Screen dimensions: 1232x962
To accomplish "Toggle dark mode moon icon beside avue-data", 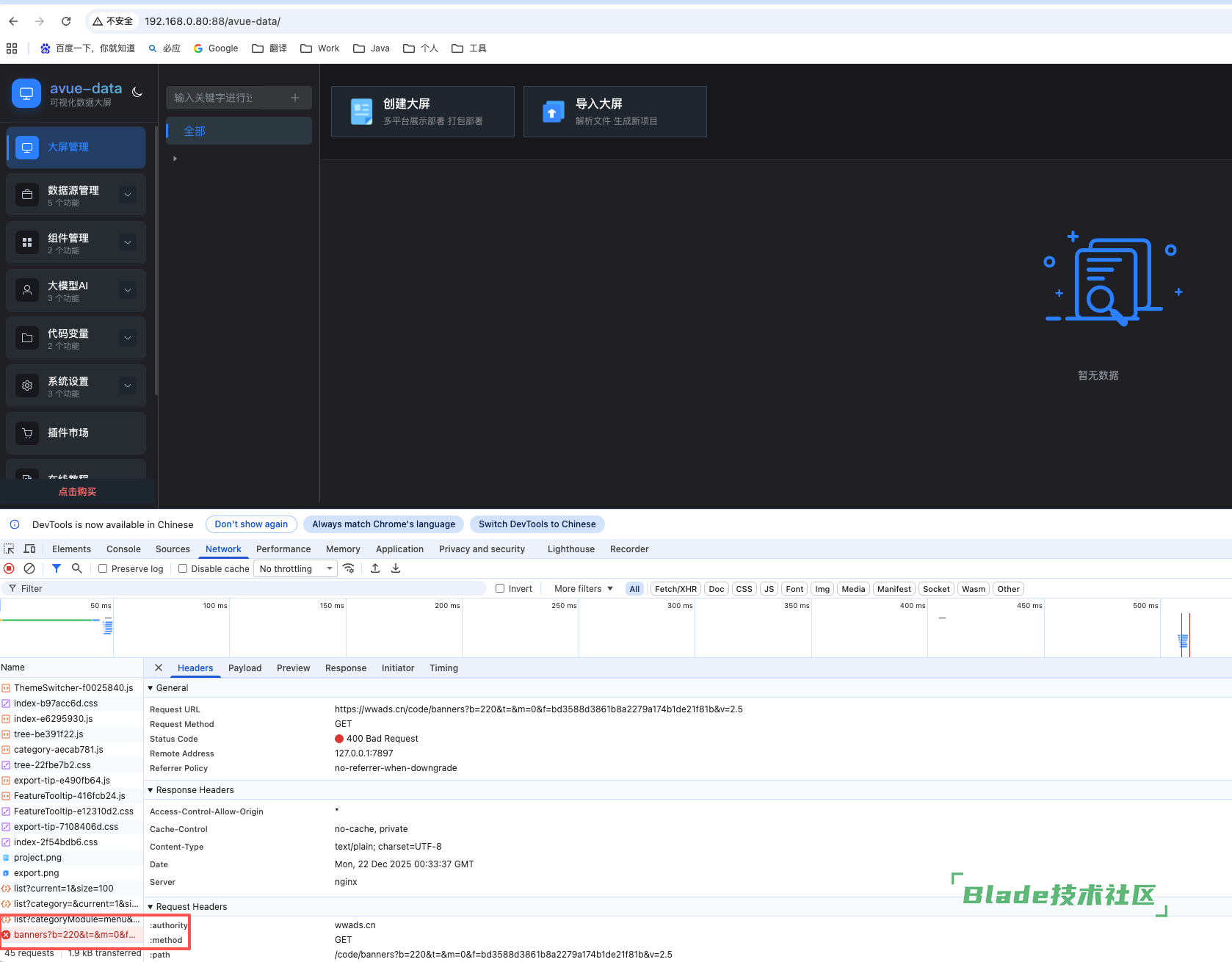I will coord(137,93).
